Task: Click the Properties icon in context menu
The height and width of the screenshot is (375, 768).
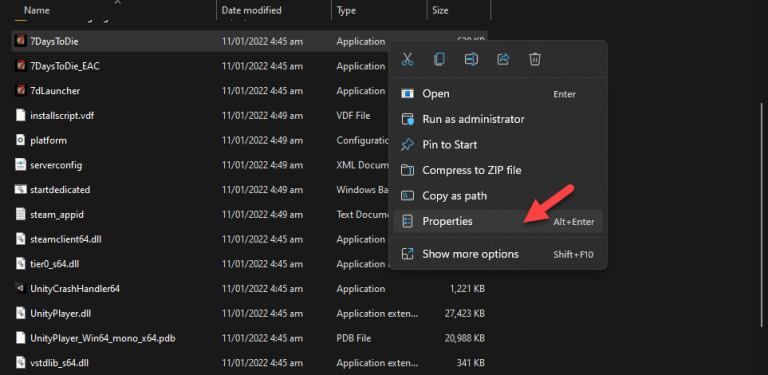Action: pyautogui.click(x=407, y=221)
